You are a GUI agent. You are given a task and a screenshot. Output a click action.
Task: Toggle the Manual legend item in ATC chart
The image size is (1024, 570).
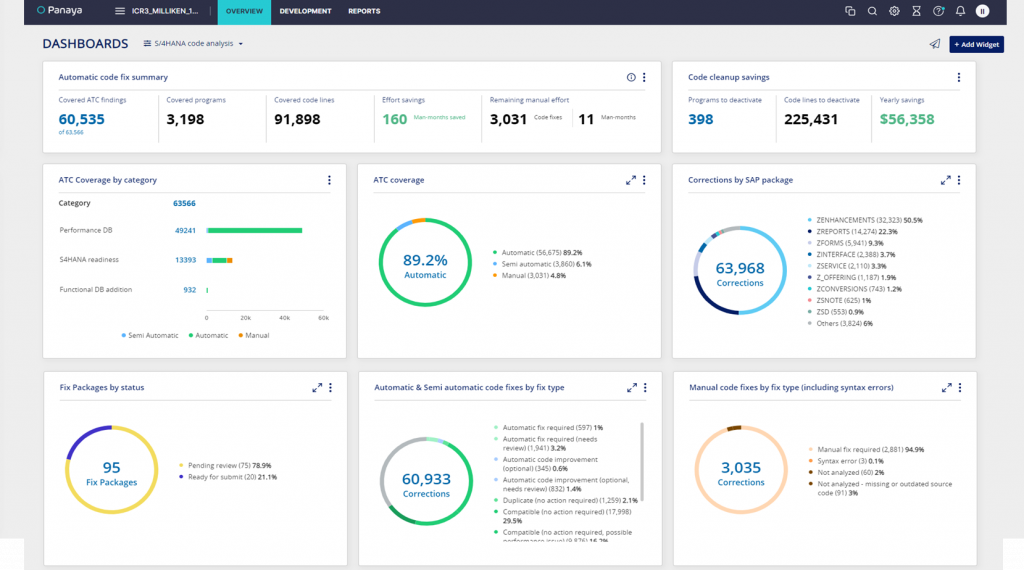[254, 335]
